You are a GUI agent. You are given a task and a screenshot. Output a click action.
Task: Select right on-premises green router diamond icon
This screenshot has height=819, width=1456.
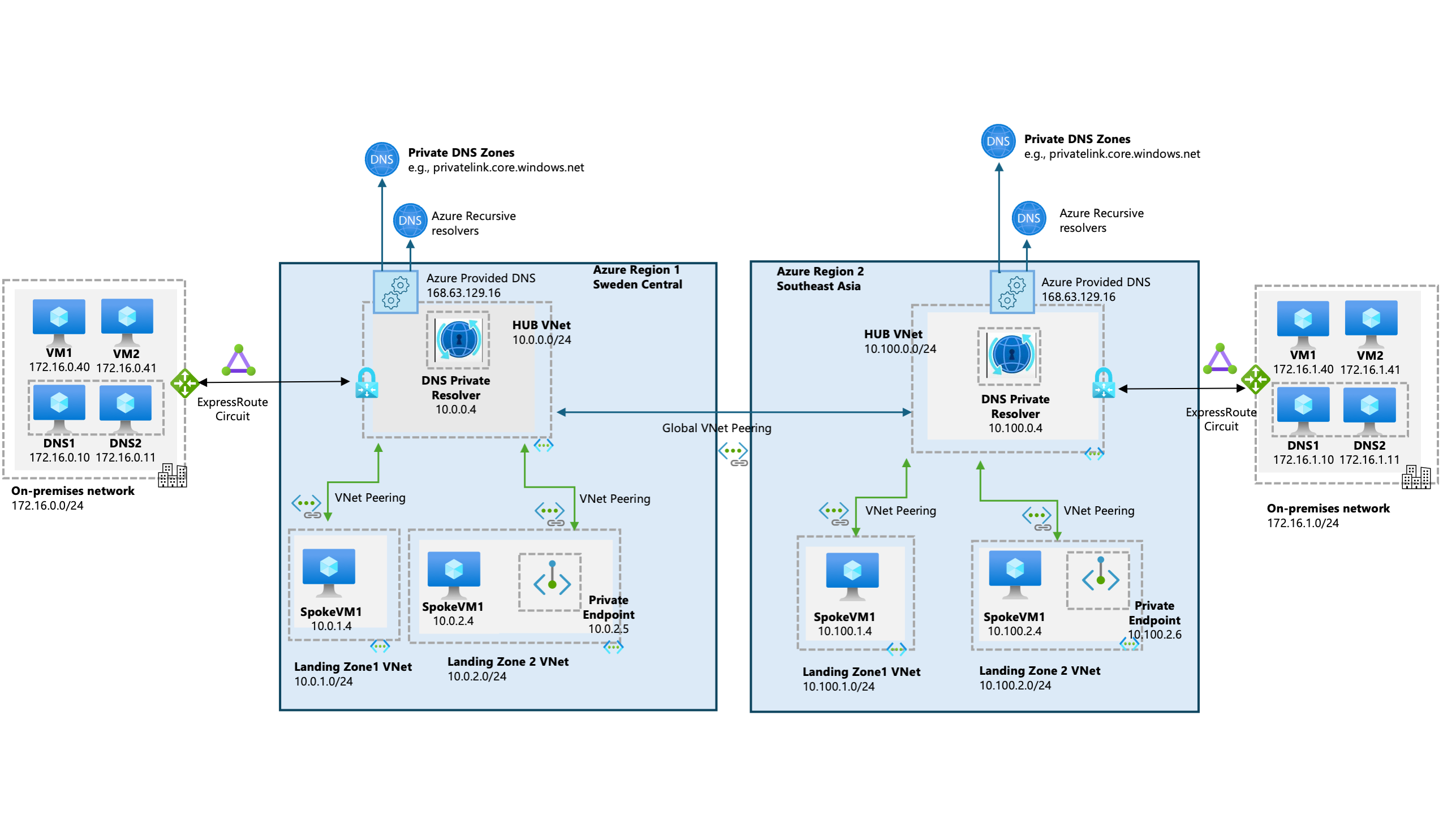pyautogui.click(x=1255, y=380)
